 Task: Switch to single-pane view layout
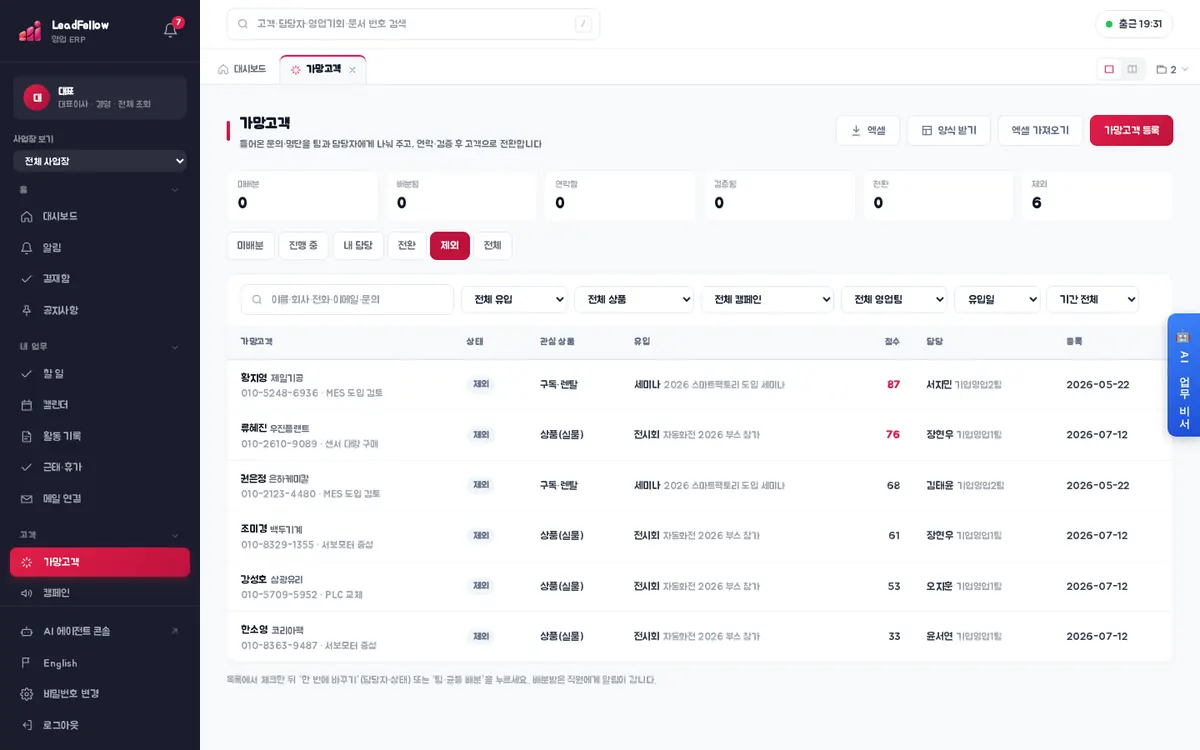click(x=1109, y=69)
